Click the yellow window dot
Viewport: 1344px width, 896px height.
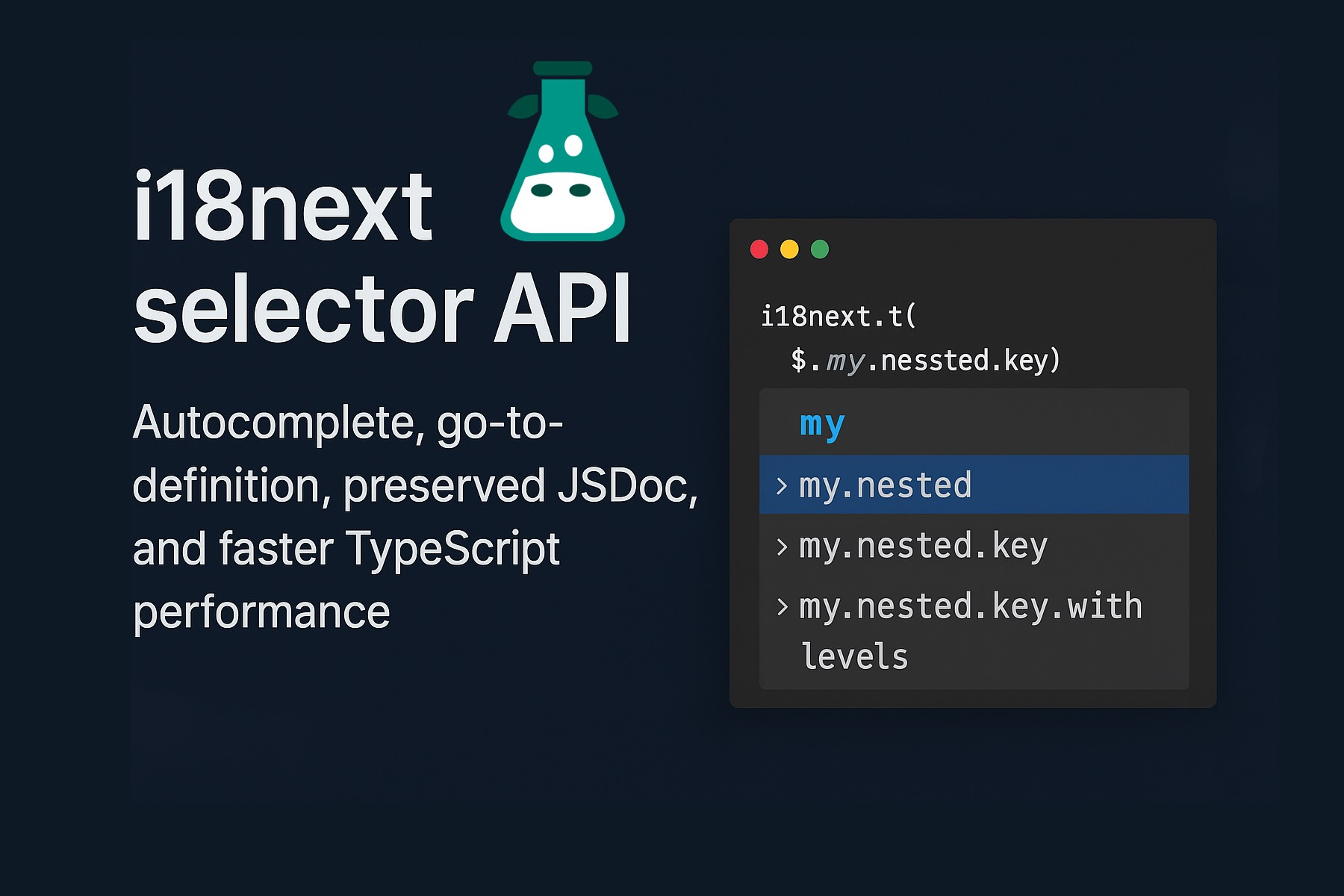789,249
